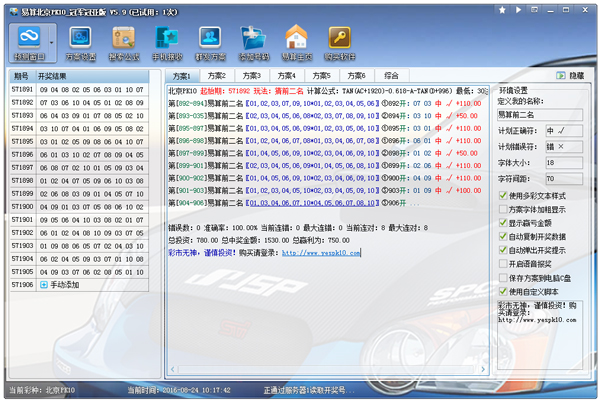
Task: Switch to the 方案1 tab
Action: pos(182,76)
